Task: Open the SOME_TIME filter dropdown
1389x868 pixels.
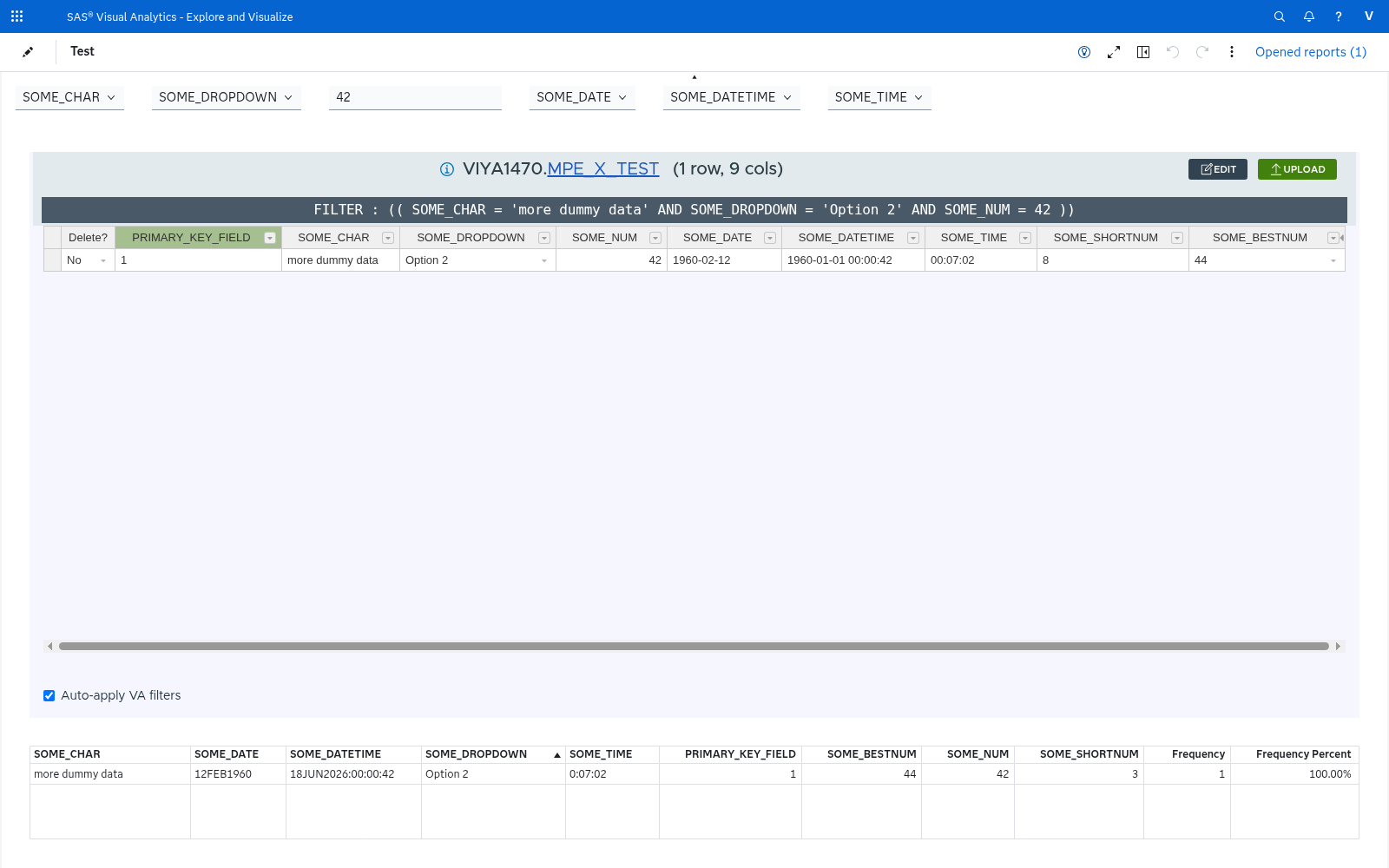Action: (x=879, y=97)
